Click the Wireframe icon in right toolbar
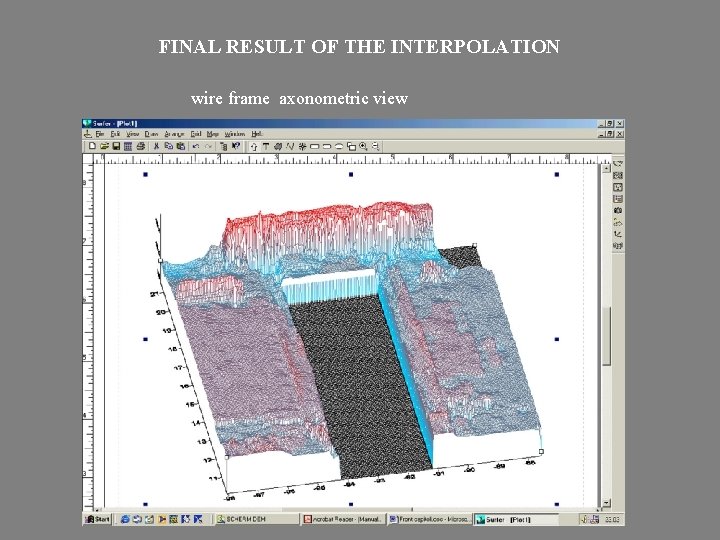The width and height of the screenshot is (720, 540). click(618, 246)
